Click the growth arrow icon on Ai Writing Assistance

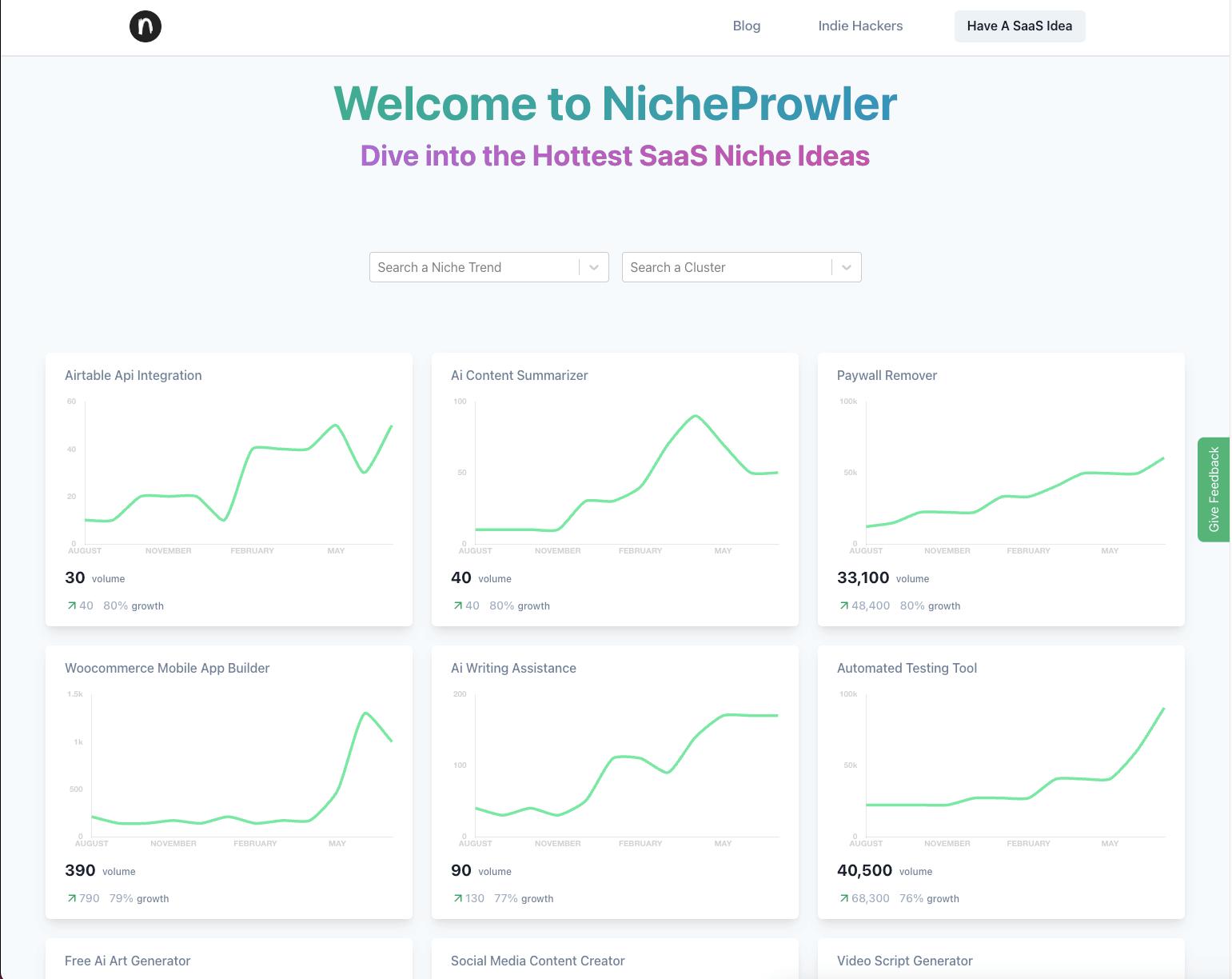457,898
